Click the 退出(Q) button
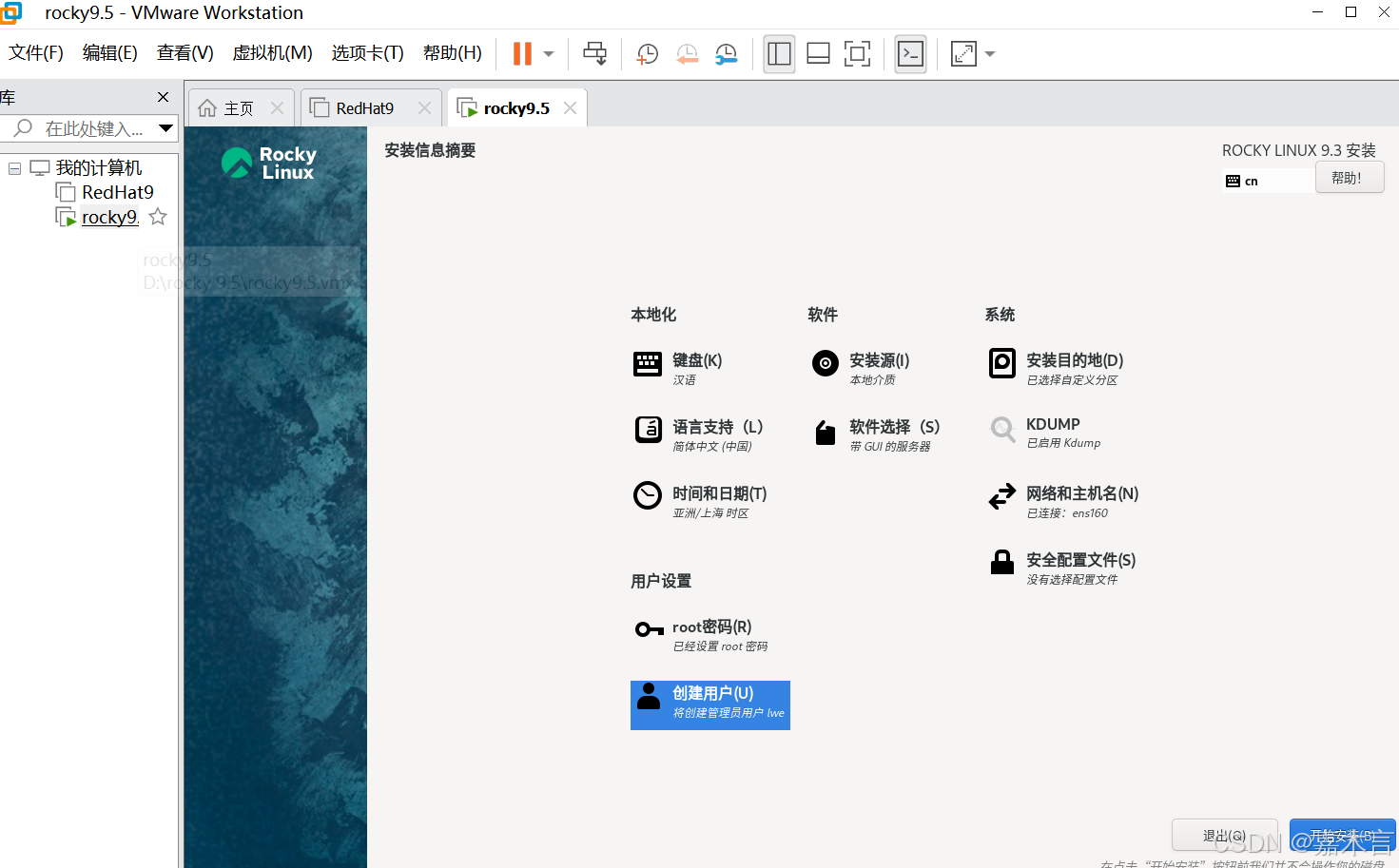 pos(1225,836)
